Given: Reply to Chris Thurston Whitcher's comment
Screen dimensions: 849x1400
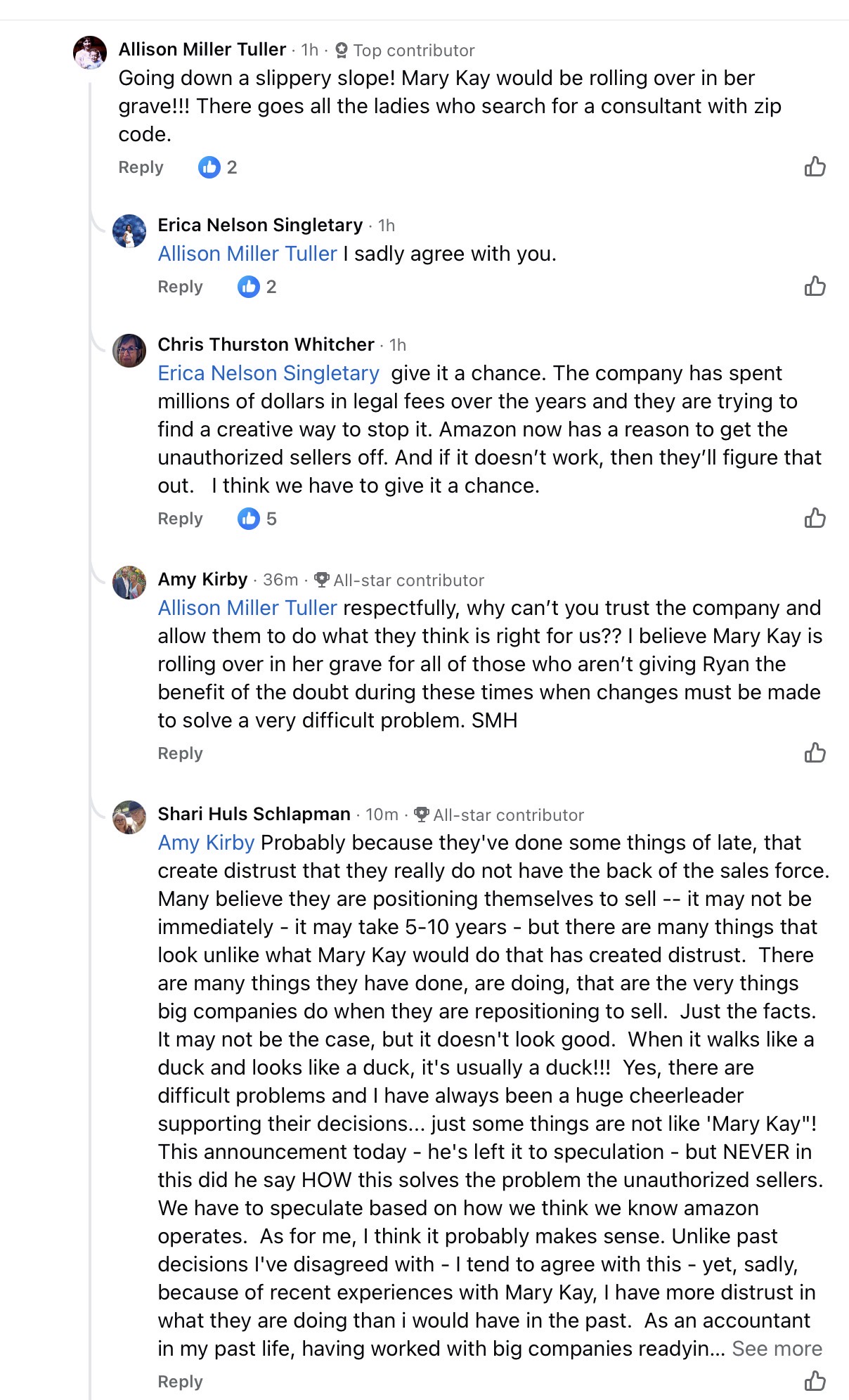Looking at the screenshot, I should click(180, 519).
